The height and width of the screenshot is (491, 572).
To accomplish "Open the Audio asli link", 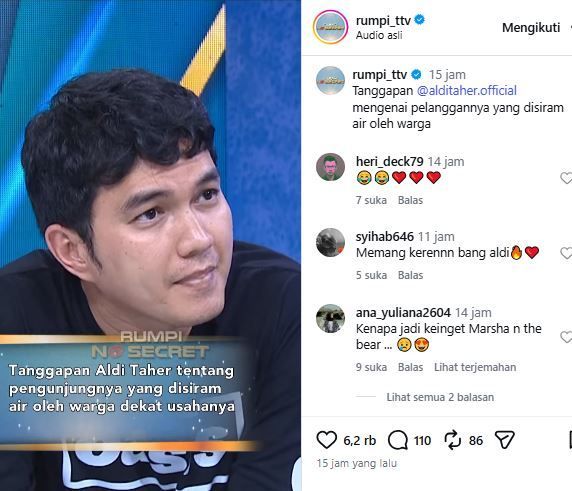I will point(379,35).
